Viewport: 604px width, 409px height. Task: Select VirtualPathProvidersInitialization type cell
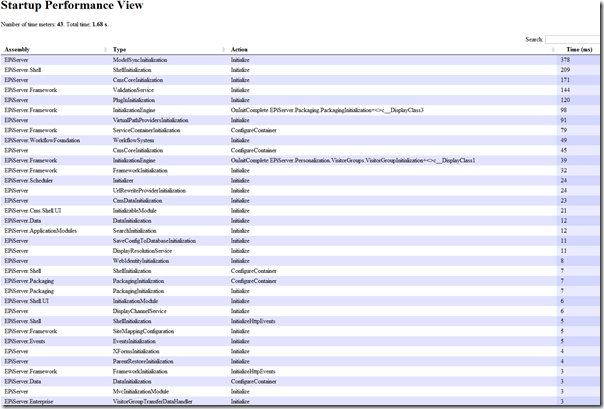point(151,120)
